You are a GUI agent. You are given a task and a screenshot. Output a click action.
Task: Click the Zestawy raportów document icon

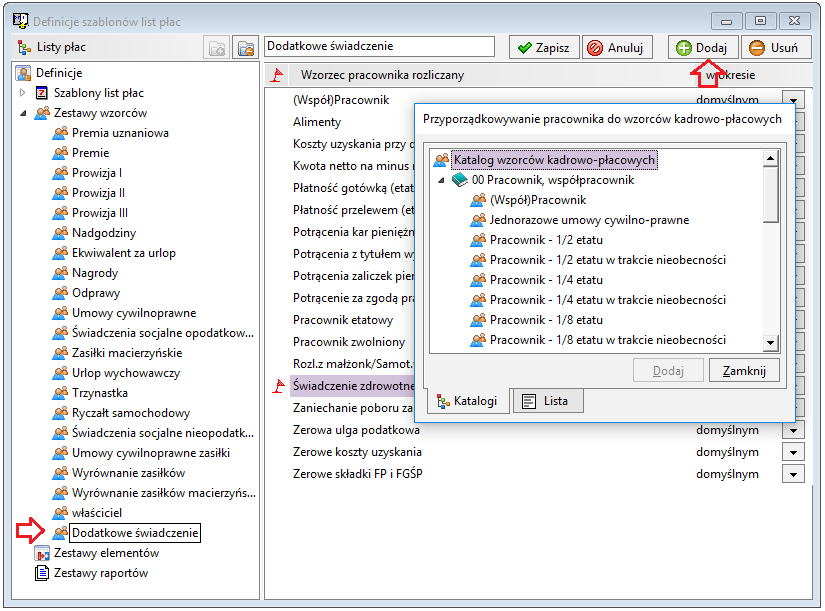[x=42, y=573]
